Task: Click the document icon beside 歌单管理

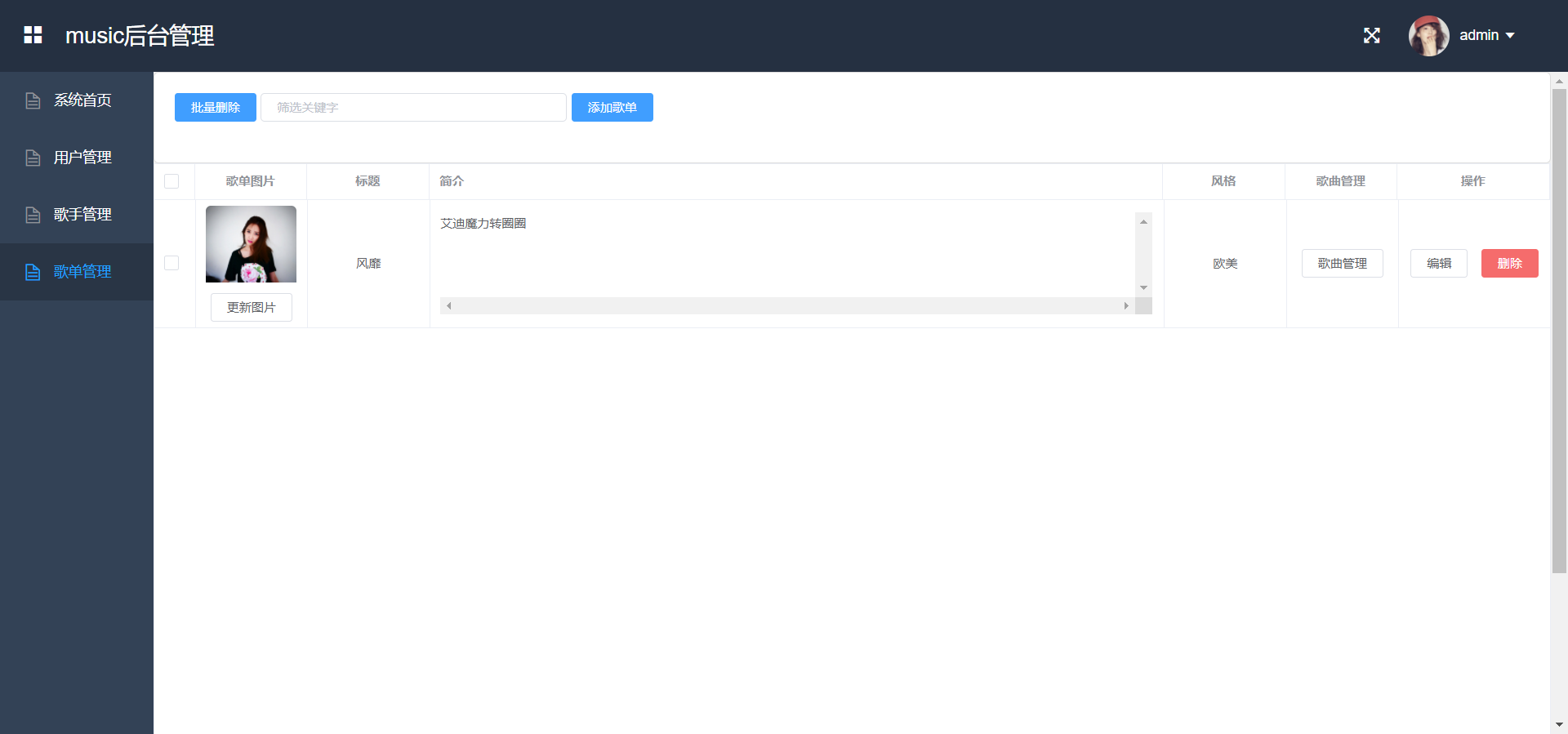Action: coord(33,272)
